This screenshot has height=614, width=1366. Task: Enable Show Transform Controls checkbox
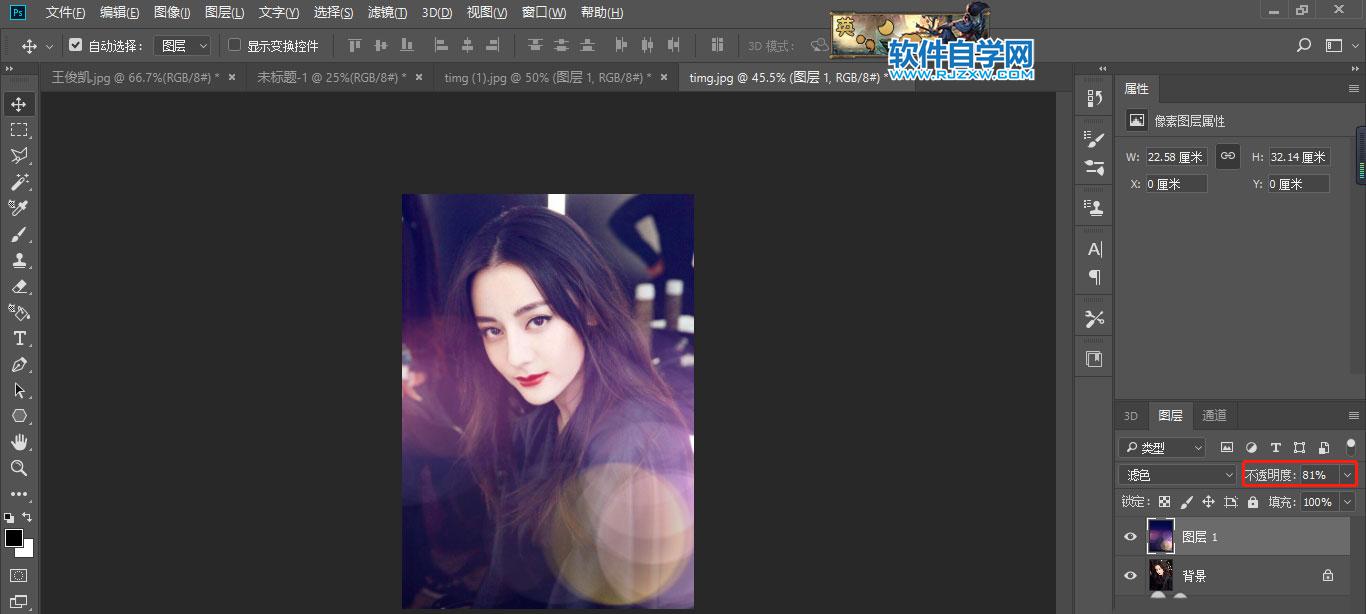pos(235,45)
